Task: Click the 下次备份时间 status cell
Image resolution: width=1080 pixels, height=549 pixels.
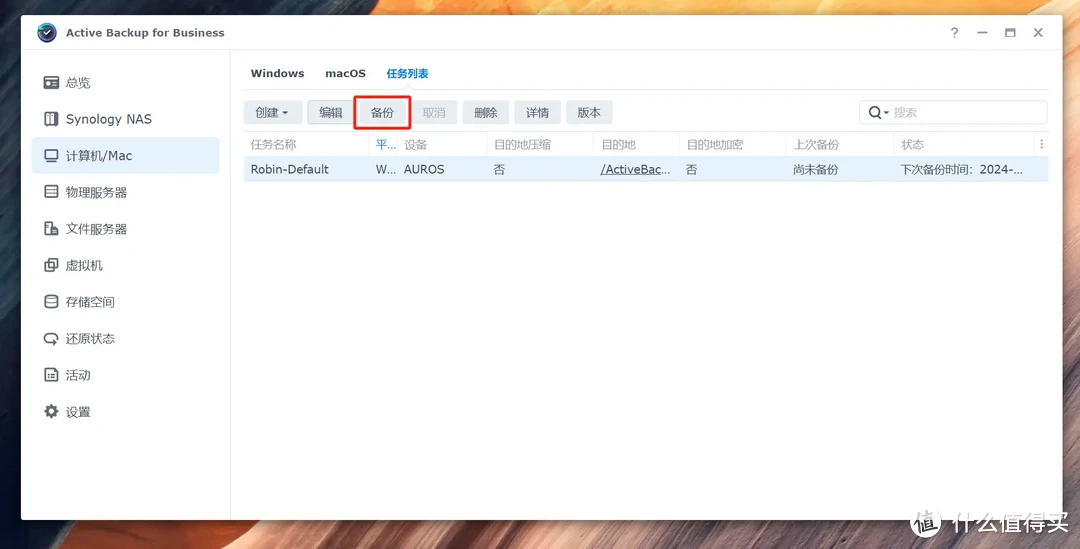Action: 961,169
